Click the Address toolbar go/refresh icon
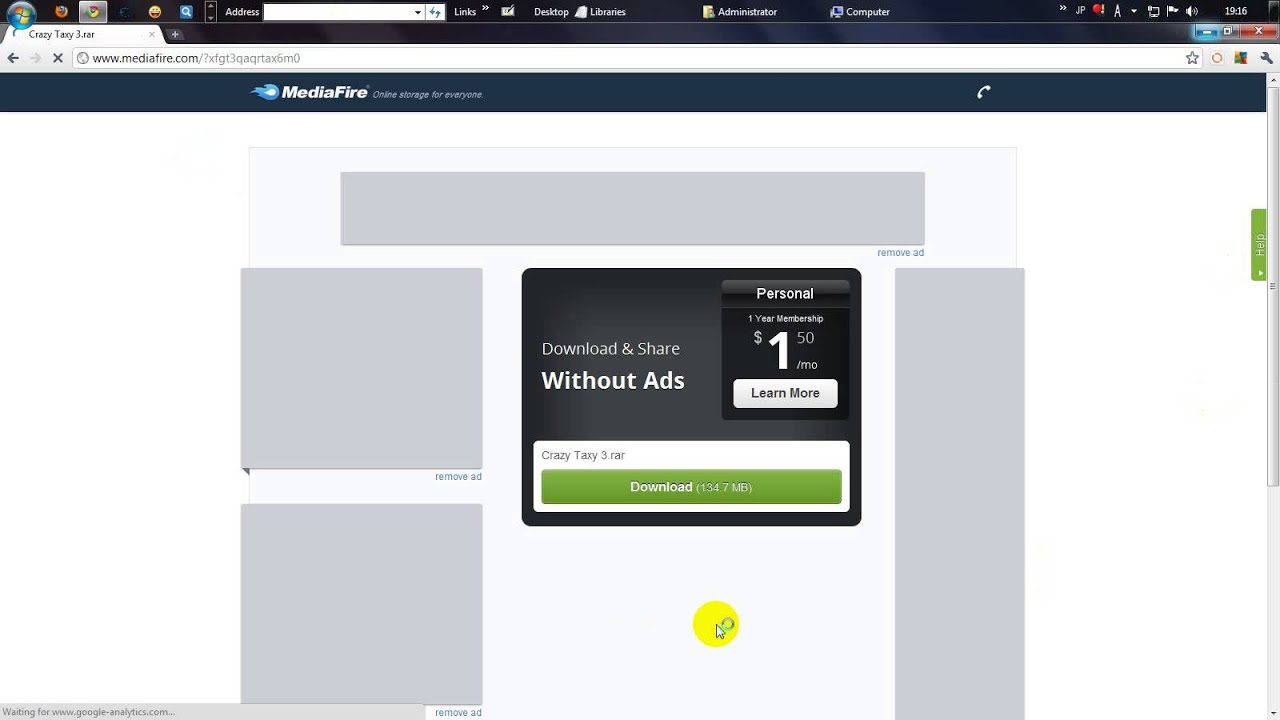 coord(435,12)
